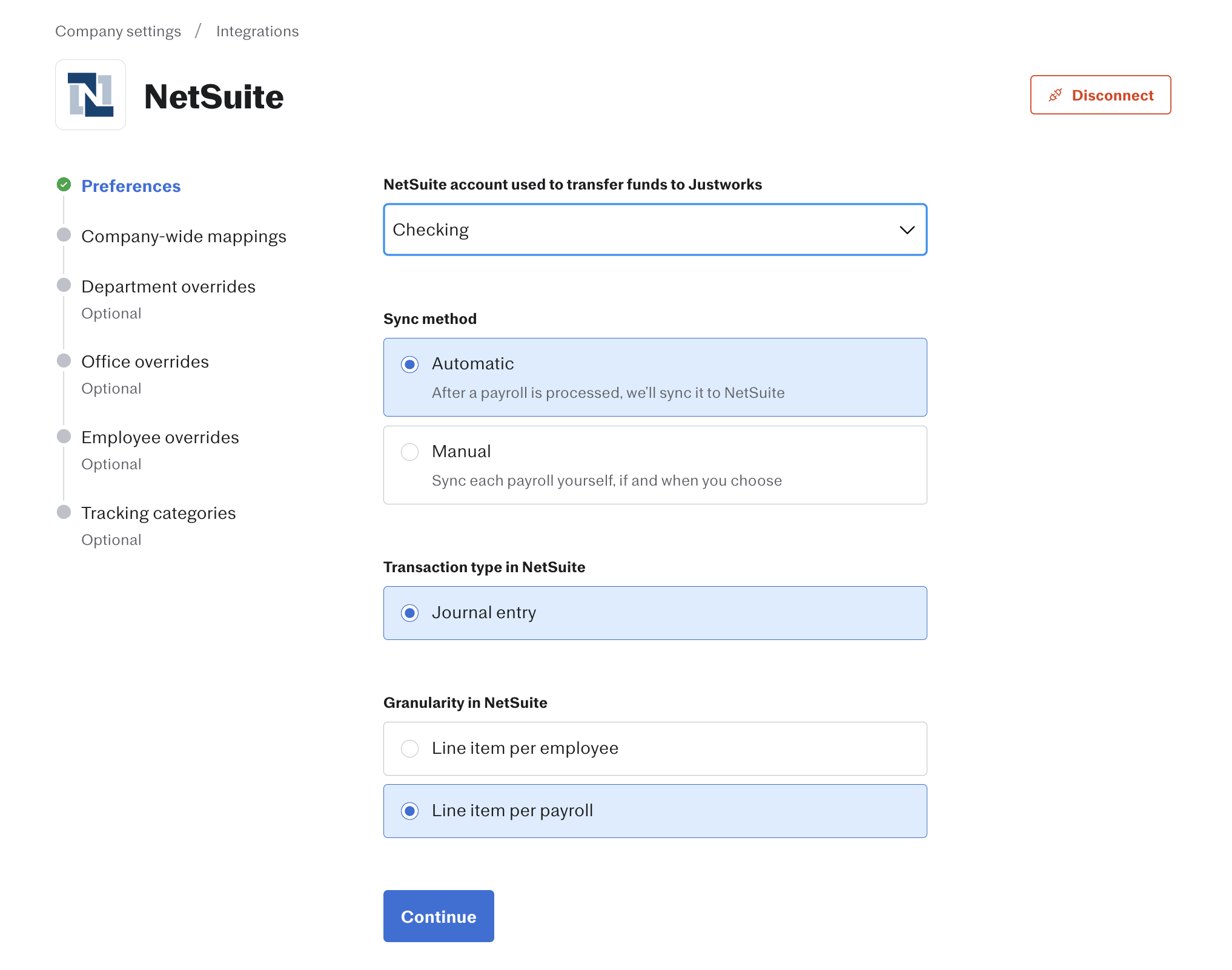Navigate to Integrations breadcrumb
The image size is (1232, 970).
pyautogui.click(x=257, y=31)
